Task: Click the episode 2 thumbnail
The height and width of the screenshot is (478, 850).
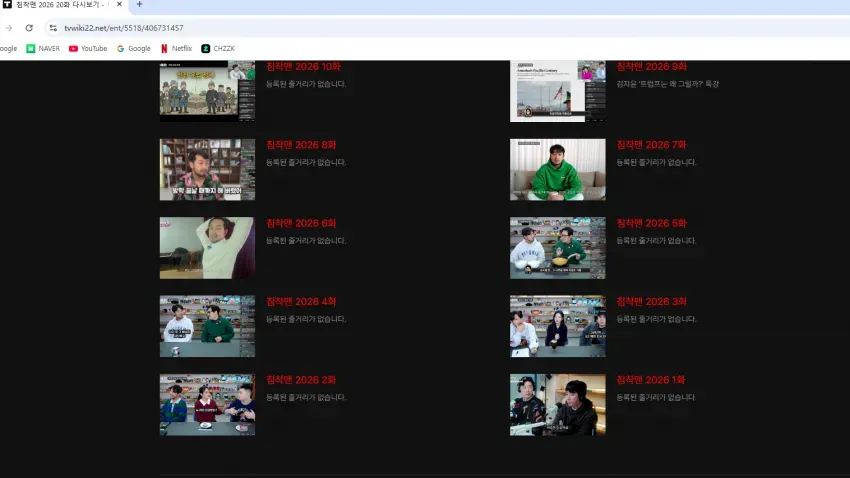Action: click(x=207, y=404)
